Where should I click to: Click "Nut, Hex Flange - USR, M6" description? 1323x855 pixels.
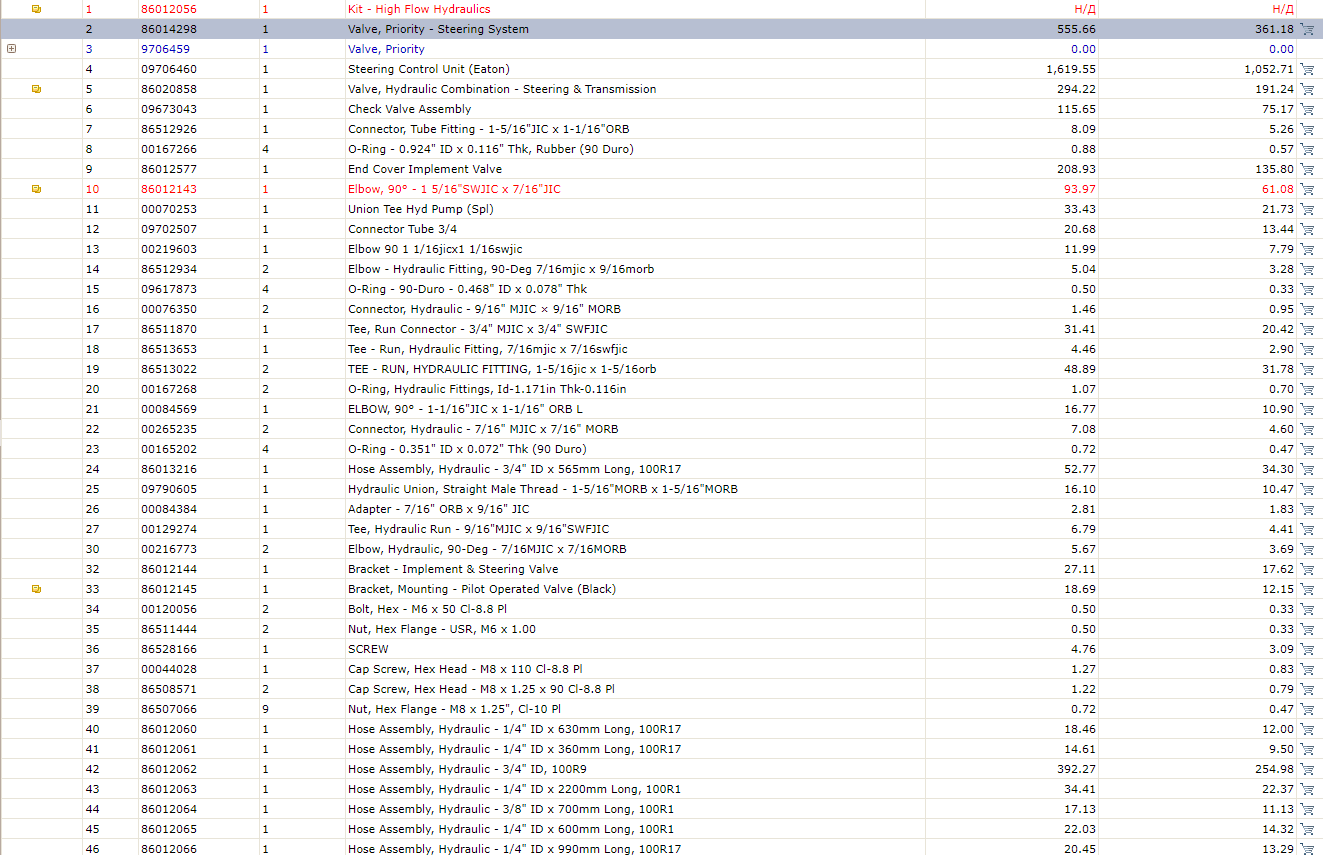[441, 629]
